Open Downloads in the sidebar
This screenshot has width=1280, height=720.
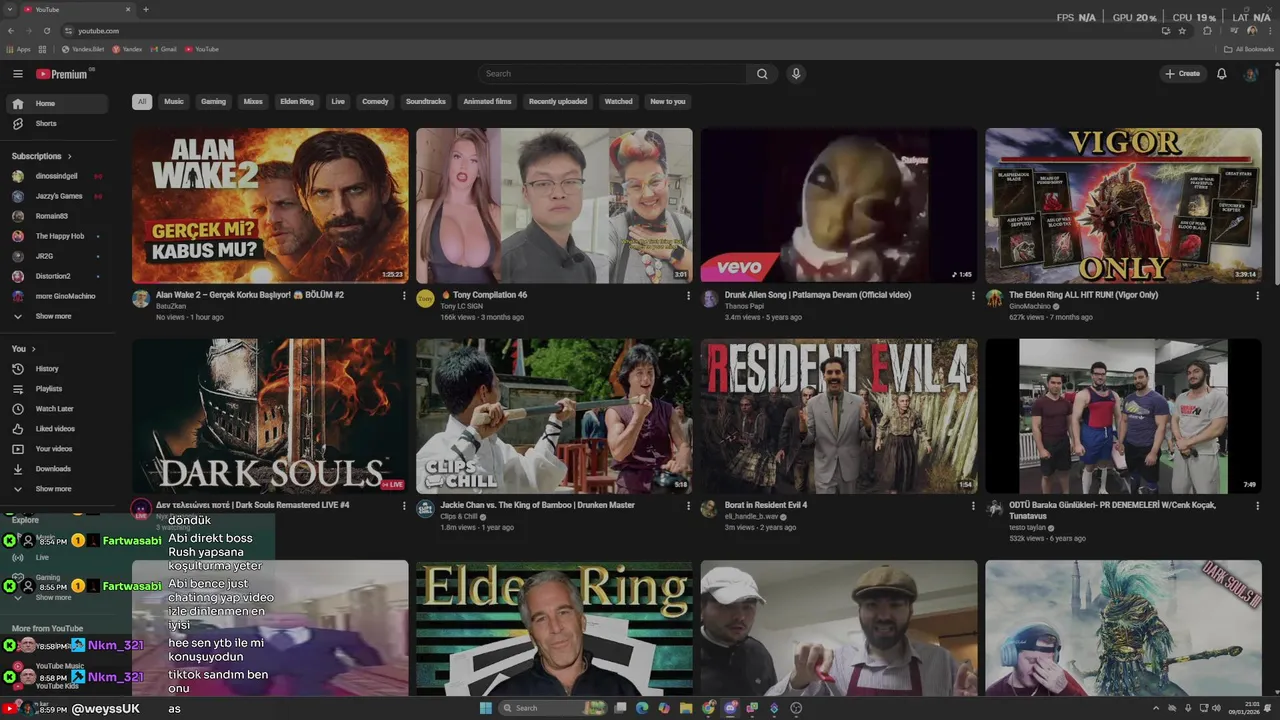point(57,469)
